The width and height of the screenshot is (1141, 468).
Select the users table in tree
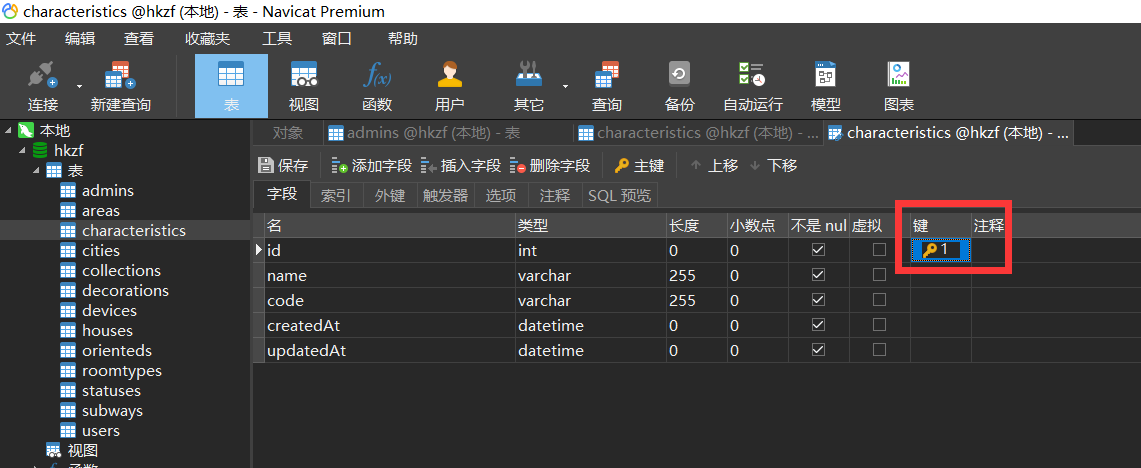point(100,431)
